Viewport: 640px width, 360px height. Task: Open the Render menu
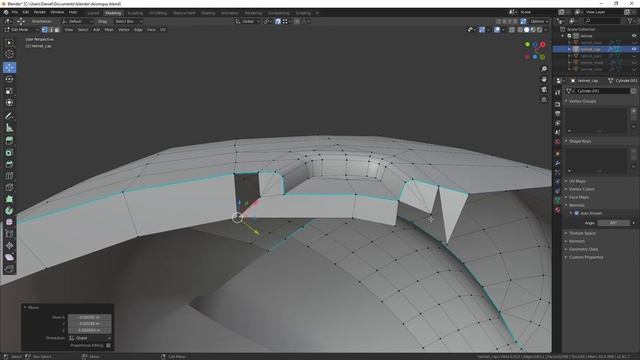click(40, 12)
